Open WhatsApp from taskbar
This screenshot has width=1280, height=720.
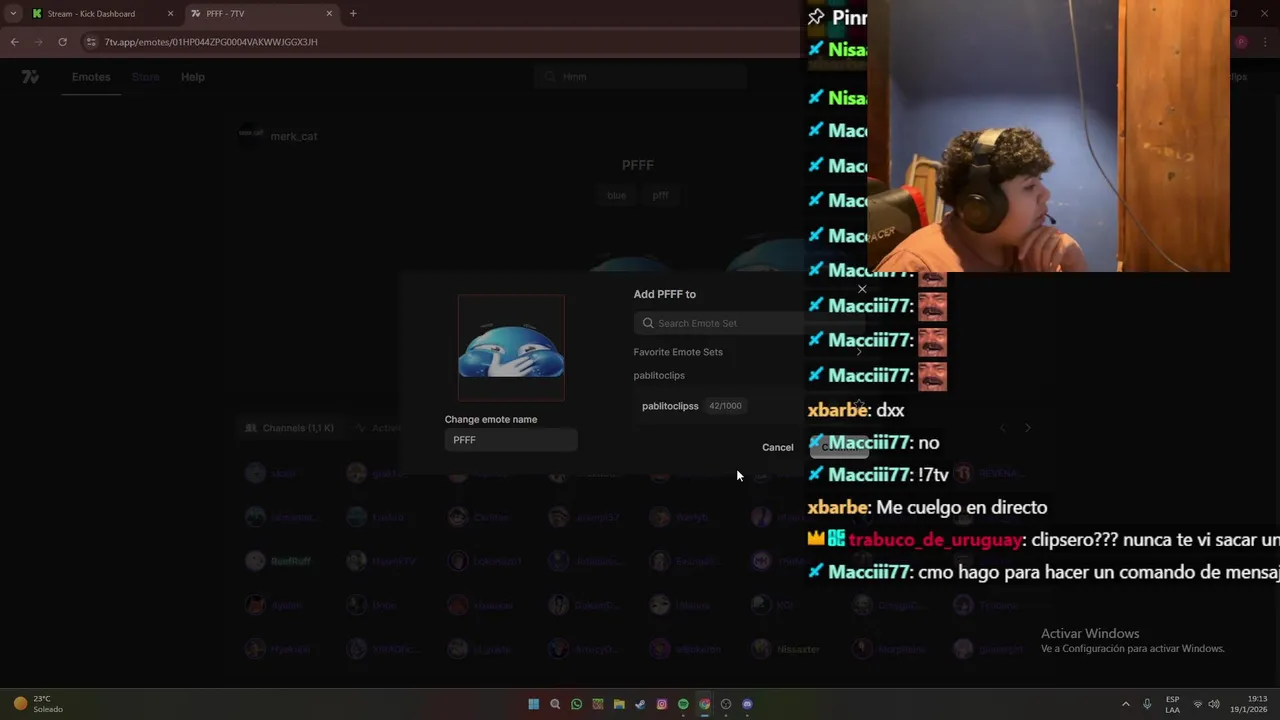click(576, 704)
